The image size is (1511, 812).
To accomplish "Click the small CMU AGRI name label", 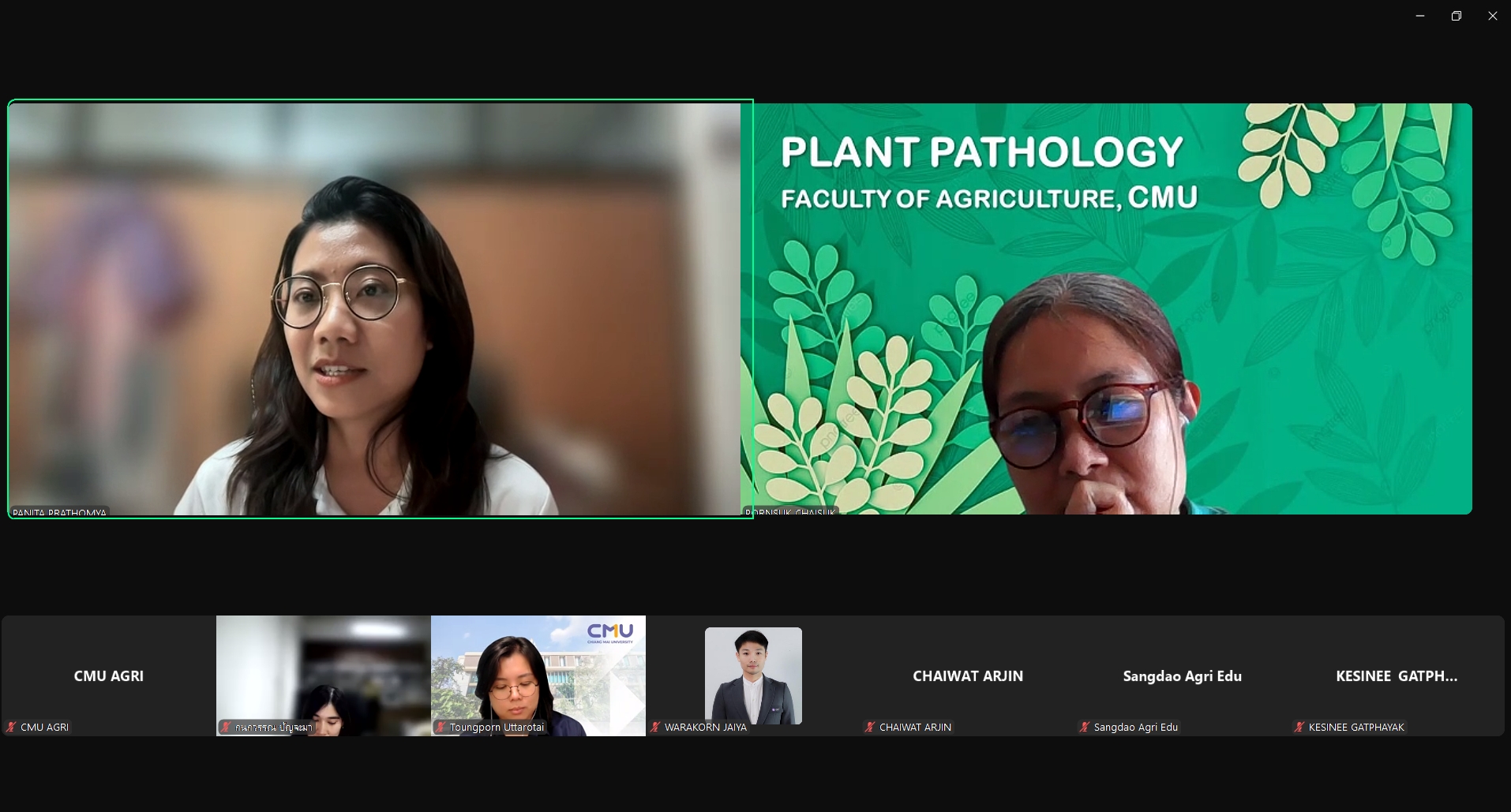I will 44,727.
